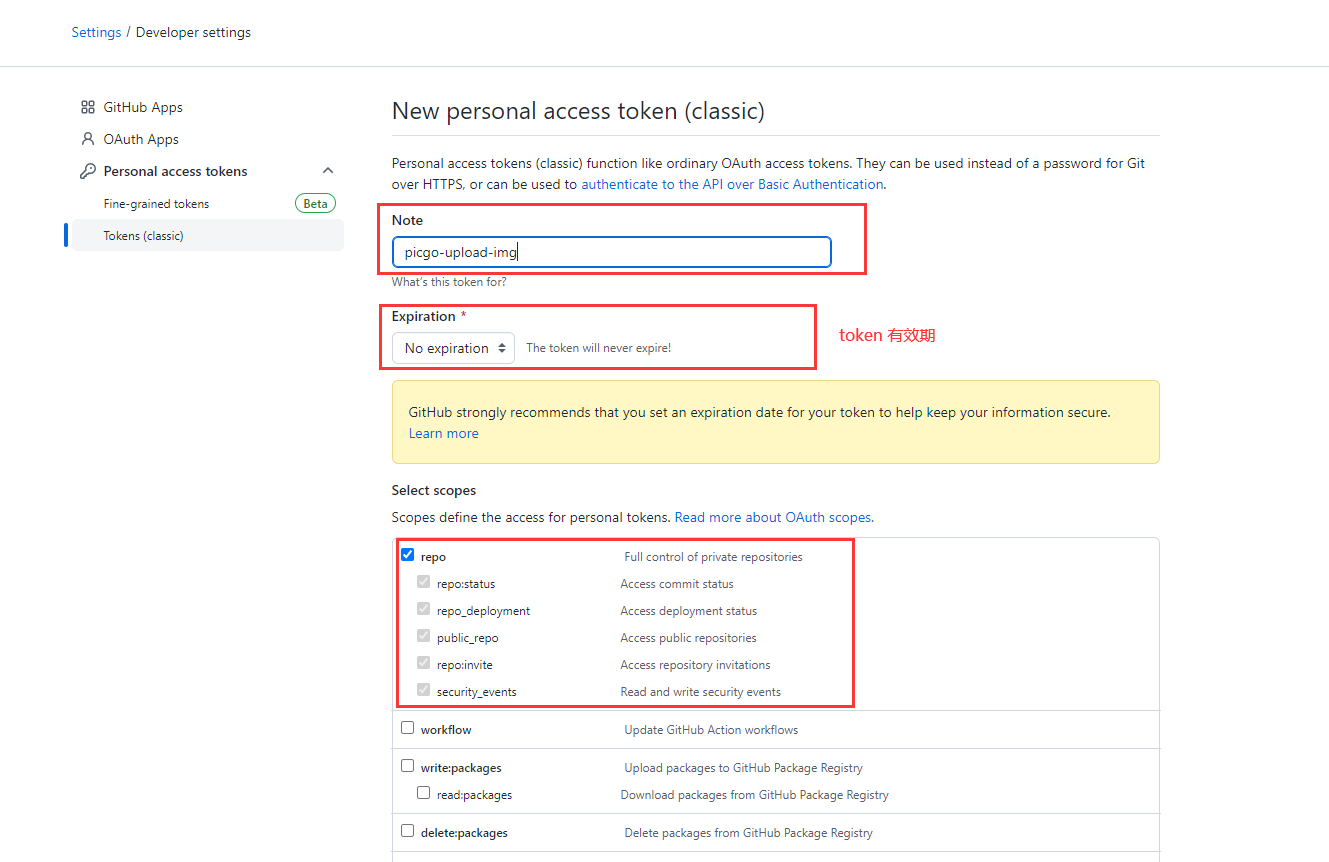
Task: Focus the Note input field
Action: click(611, 252)
